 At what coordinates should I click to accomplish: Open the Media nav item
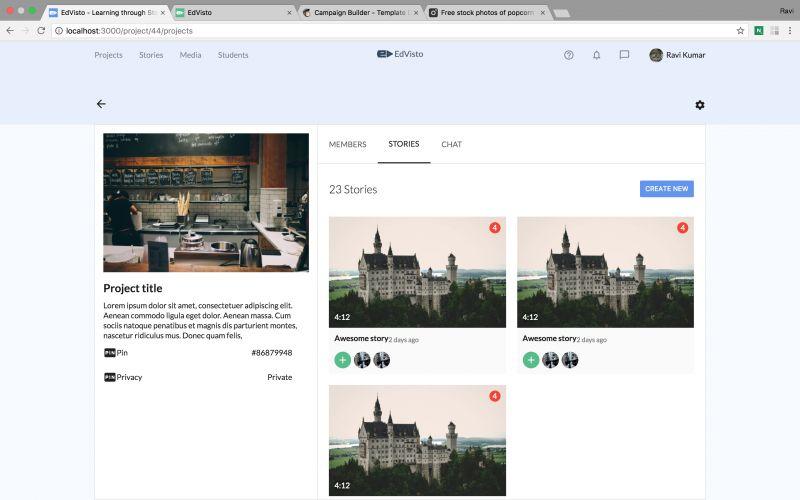[x=190, y=55]
